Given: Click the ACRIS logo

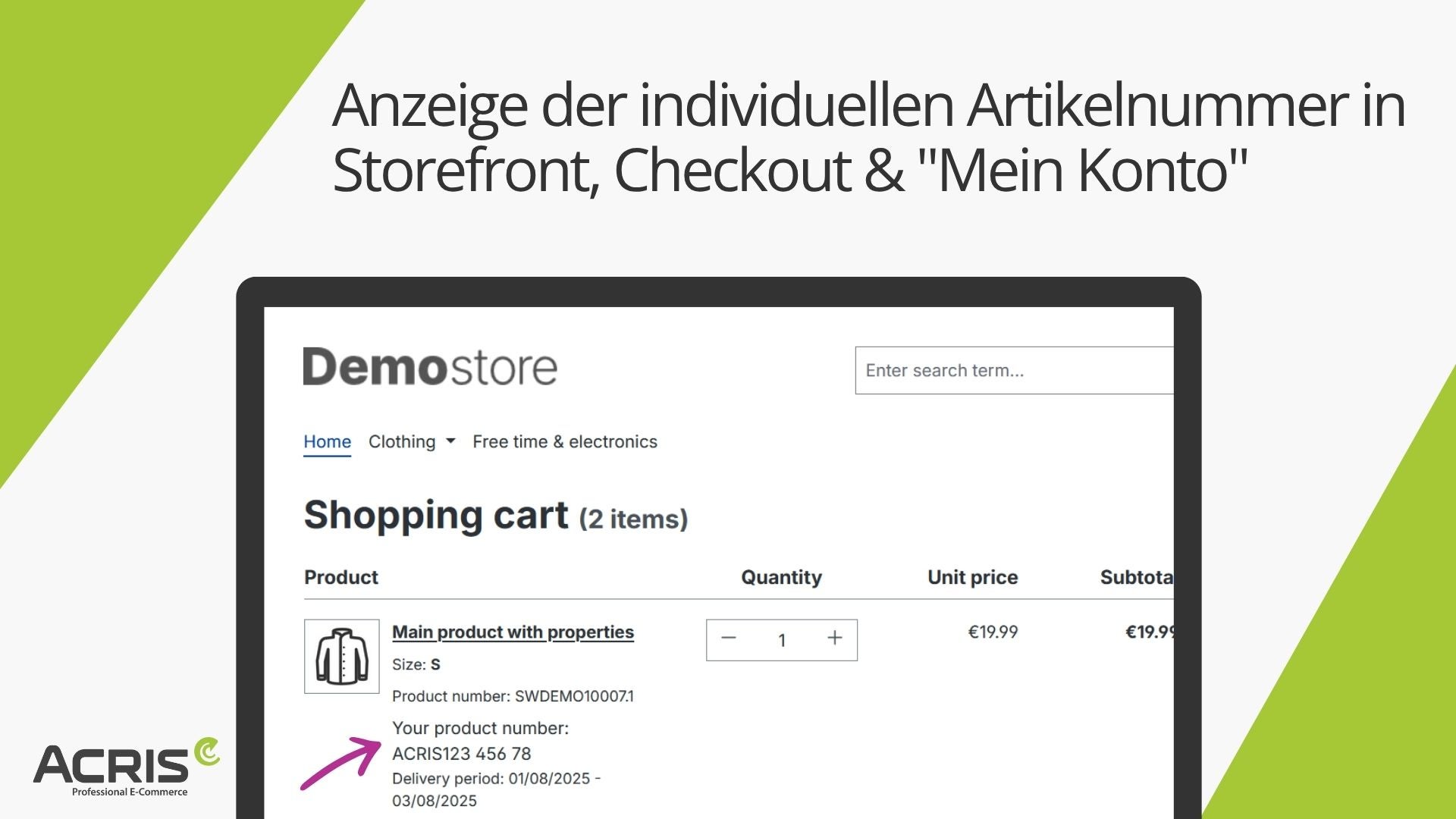Looking at the screenshot, I should point(127,767).
